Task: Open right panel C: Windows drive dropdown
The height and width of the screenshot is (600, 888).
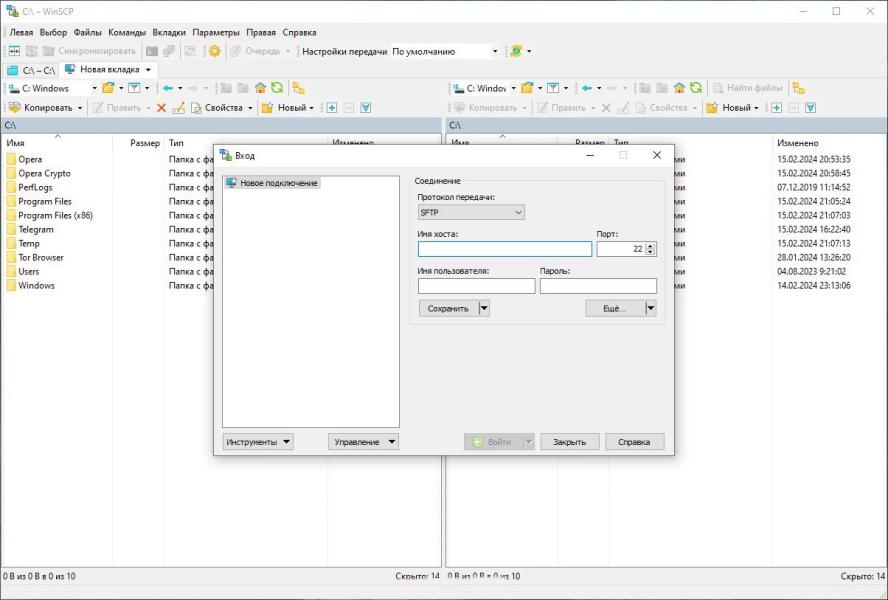Action: [x=513, y=88]
